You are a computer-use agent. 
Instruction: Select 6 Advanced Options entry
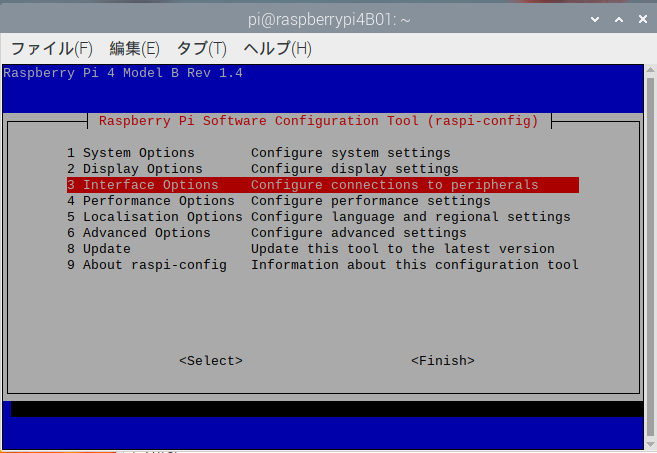[139, 233]
